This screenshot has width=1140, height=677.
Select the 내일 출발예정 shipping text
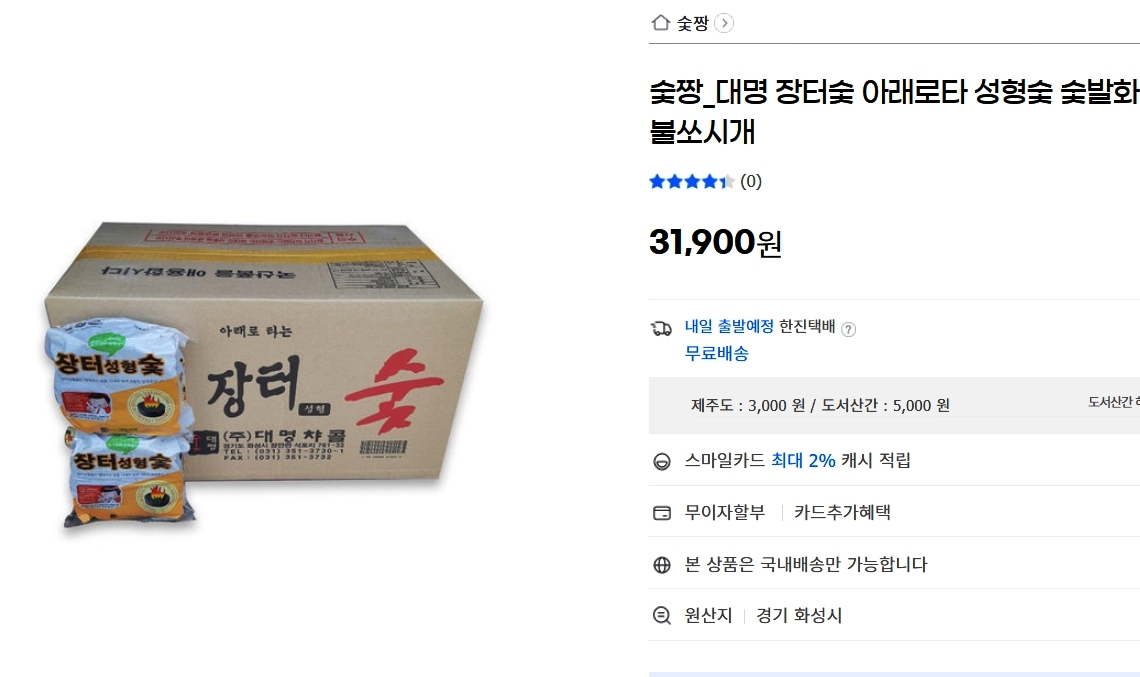(729, 327)
